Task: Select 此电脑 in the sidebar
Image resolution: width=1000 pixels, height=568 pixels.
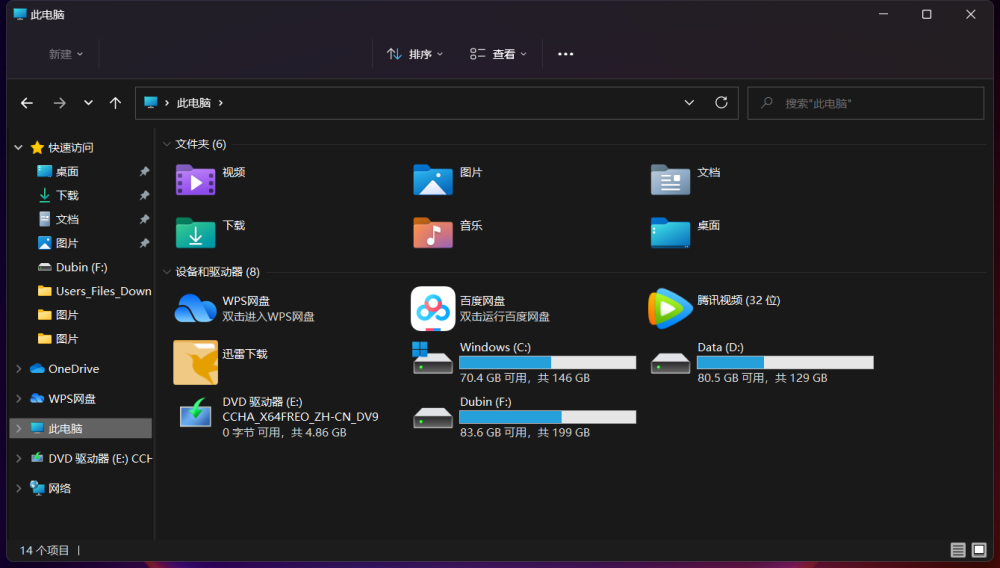Action: [x=80, y=428]
